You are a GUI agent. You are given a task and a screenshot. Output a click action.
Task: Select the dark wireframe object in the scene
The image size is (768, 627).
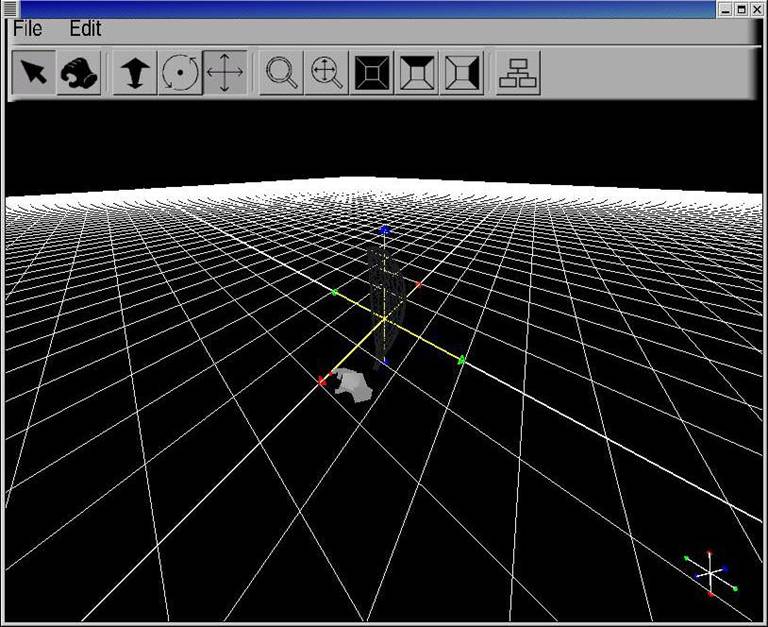tap(387, 304)
